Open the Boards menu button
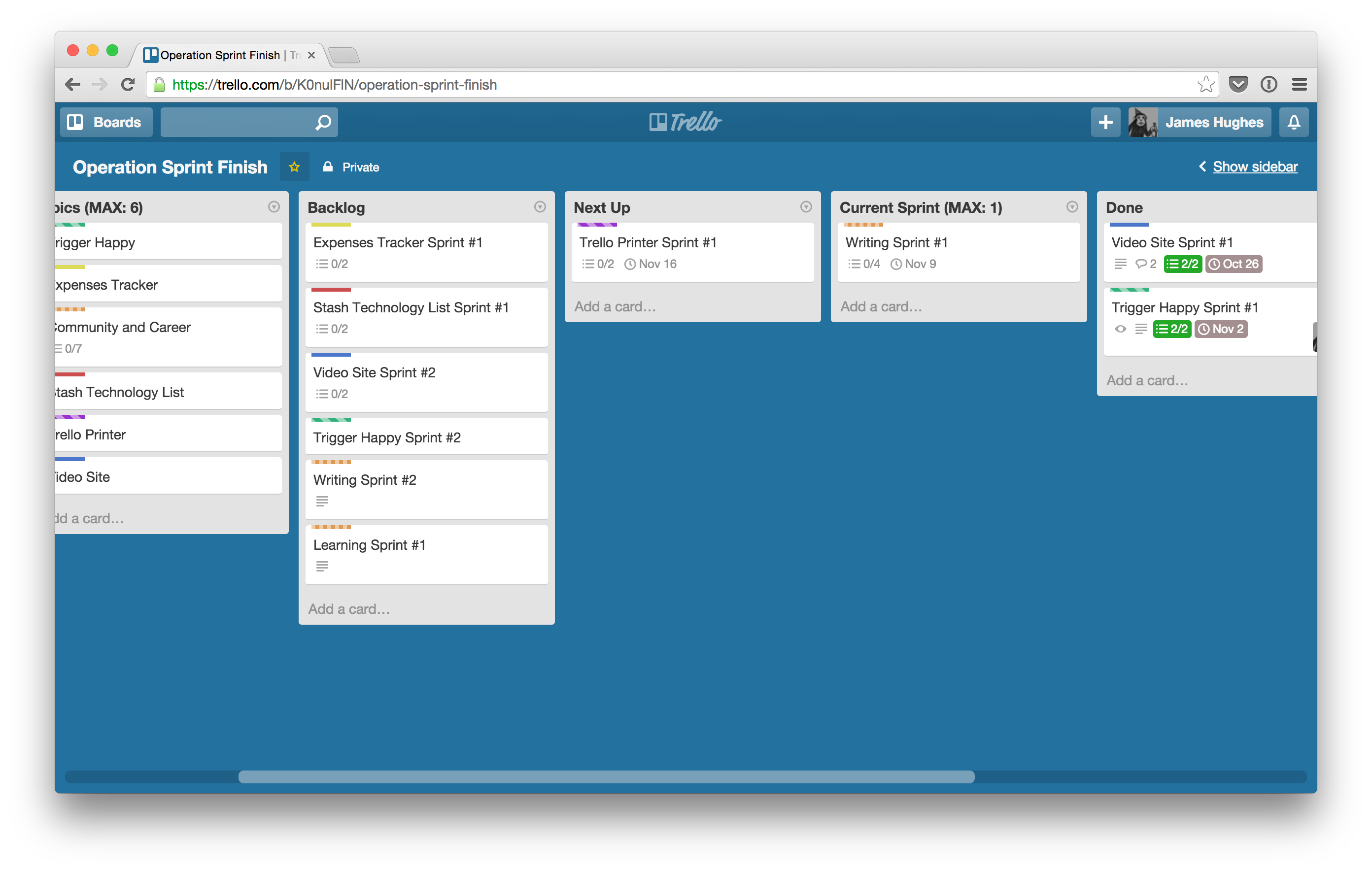This screenshot has width=1372, height=872. coord(106,122)
